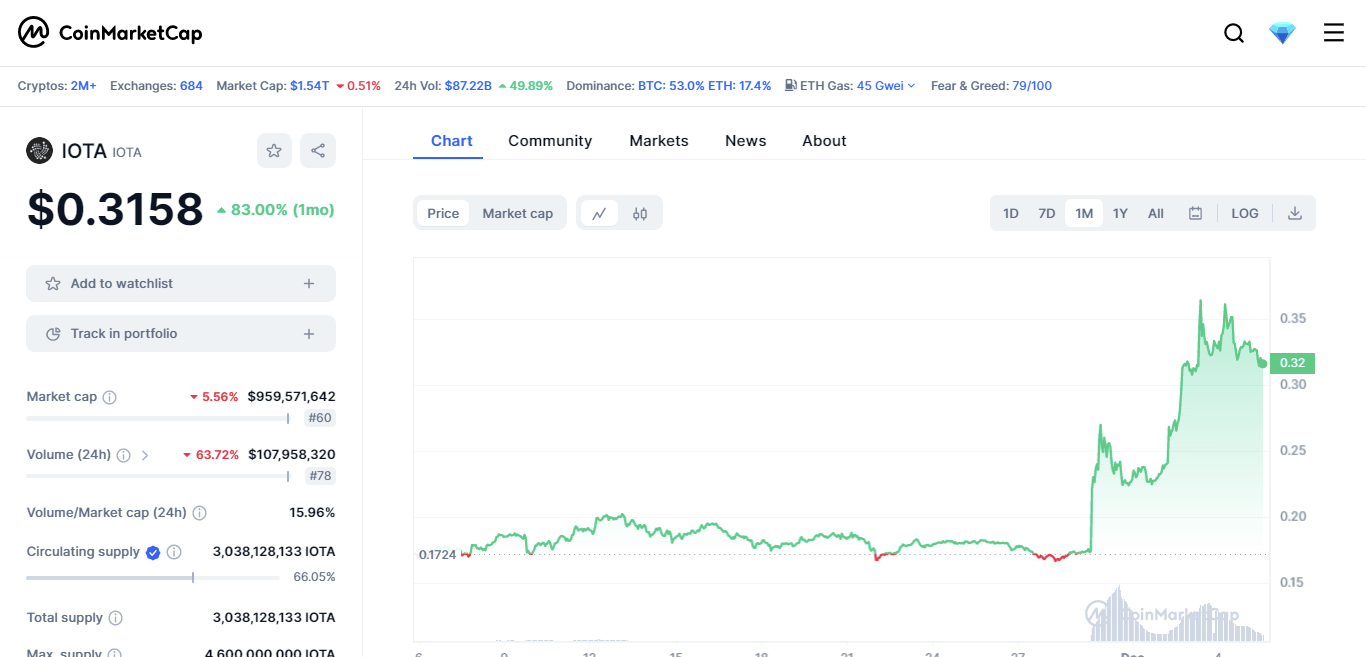The image size is (1366, 657).
Task: Switch to line chart view
Action: 599,213
